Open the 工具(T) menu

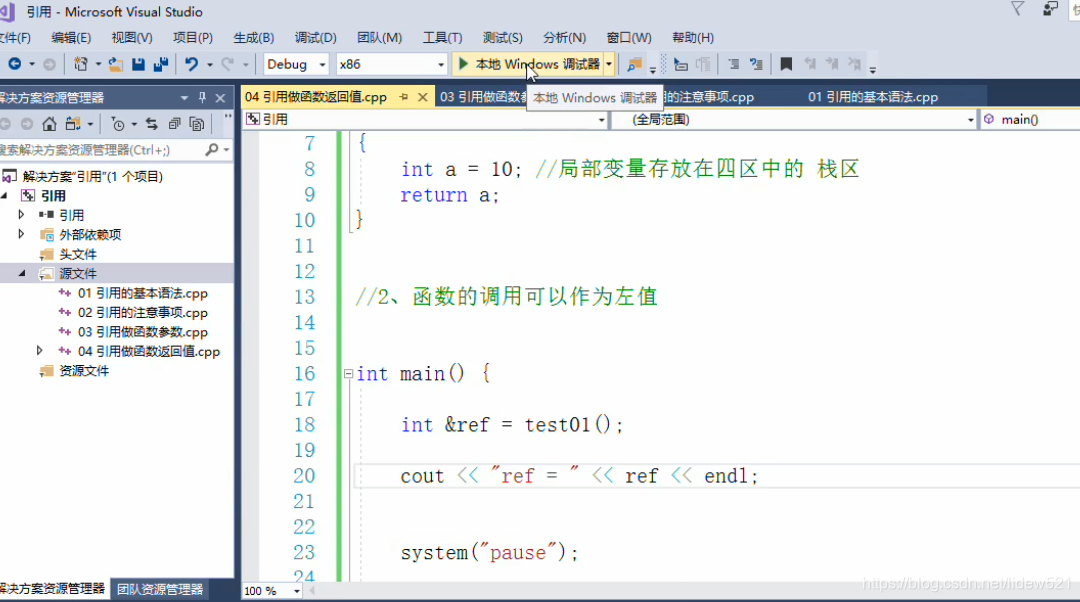[x=442, y=37]
